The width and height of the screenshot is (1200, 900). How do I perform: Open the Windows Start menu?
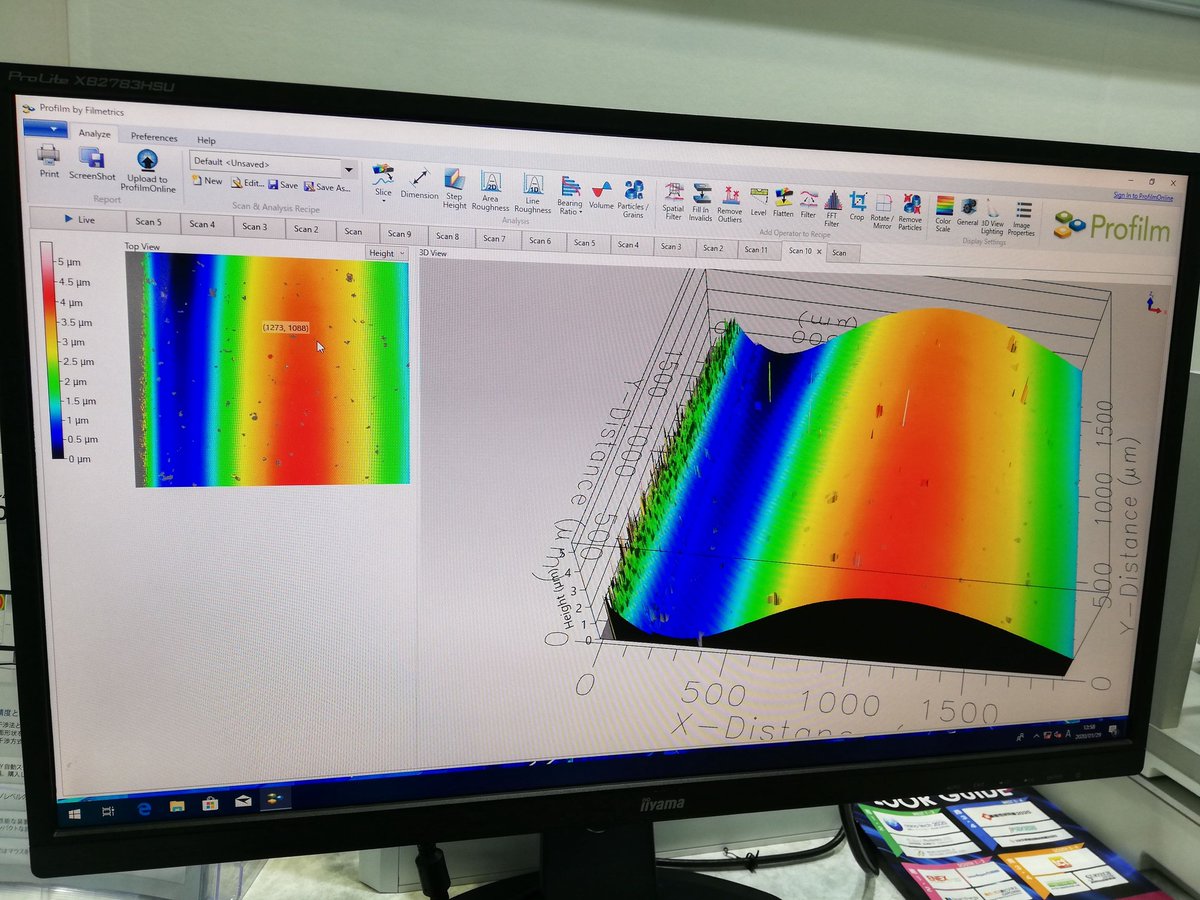76,812
